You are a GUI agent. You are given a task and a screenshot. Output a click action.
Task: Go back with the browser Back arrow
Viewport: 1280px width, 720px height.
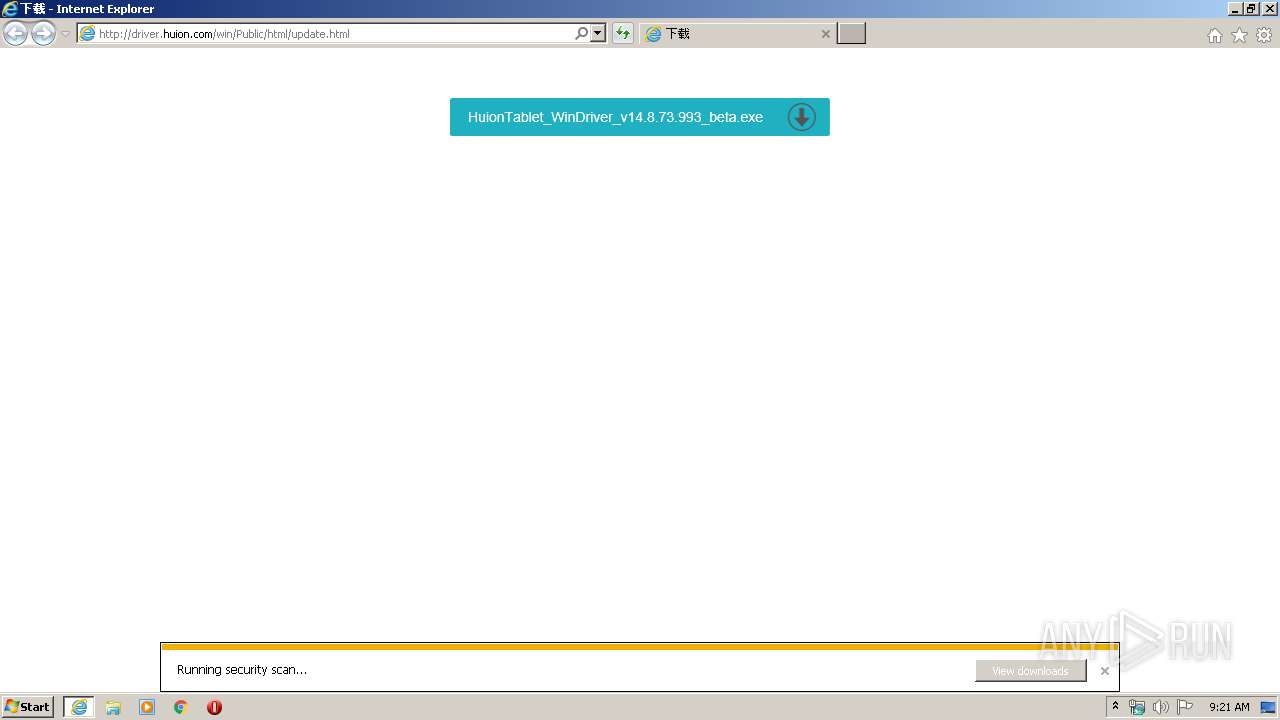16,34
